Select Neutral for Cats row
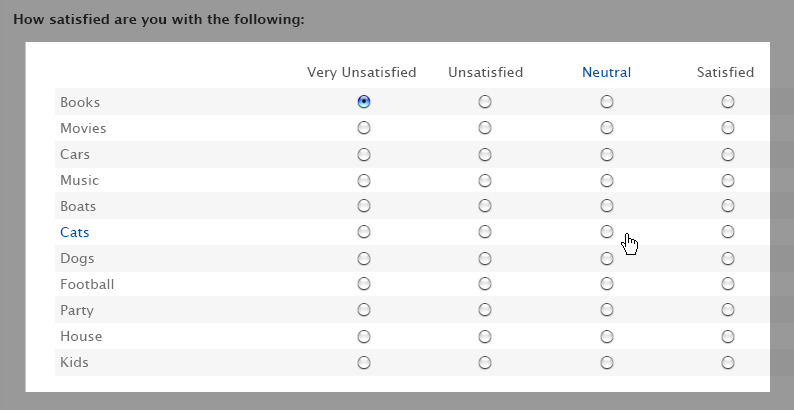Image resolution: width=794 pixels, height=410 pixels. (607, 232)
